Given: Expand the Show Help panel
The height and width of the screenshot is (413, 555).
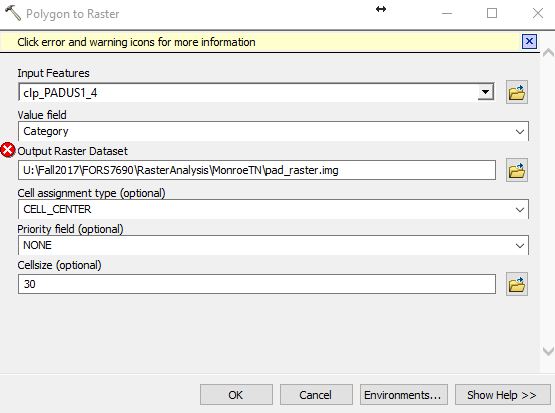Looking at the screenshot, I should pos(502,395).
